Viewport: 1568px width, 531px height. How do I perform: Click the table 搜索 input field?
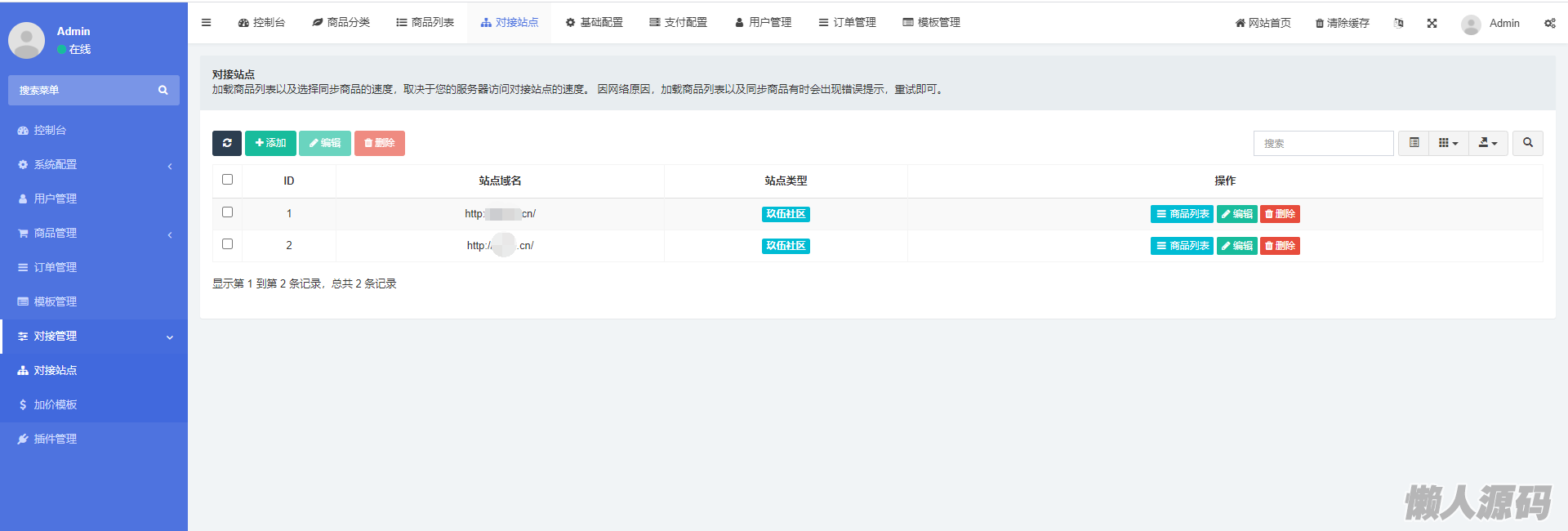(1323, 143)
